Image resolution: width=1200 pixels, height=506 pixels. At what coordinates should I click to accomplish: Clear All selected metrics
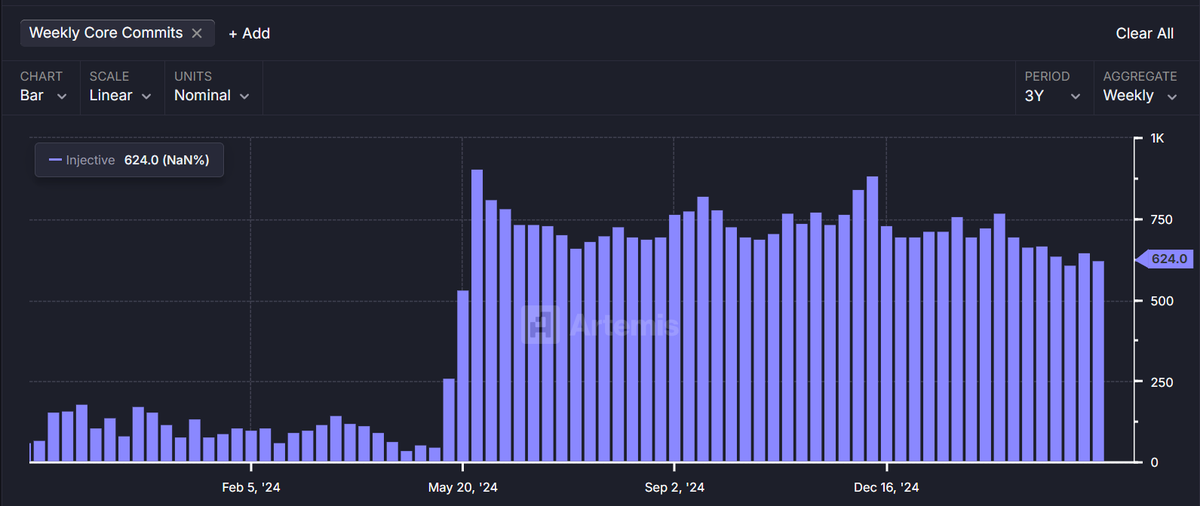[x=1145, y=33]
